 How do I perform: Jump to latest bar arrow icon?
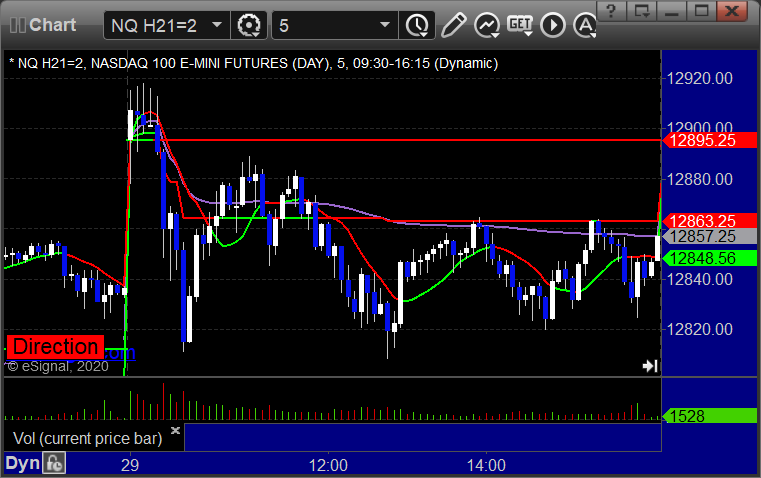(x=650, y=365)
